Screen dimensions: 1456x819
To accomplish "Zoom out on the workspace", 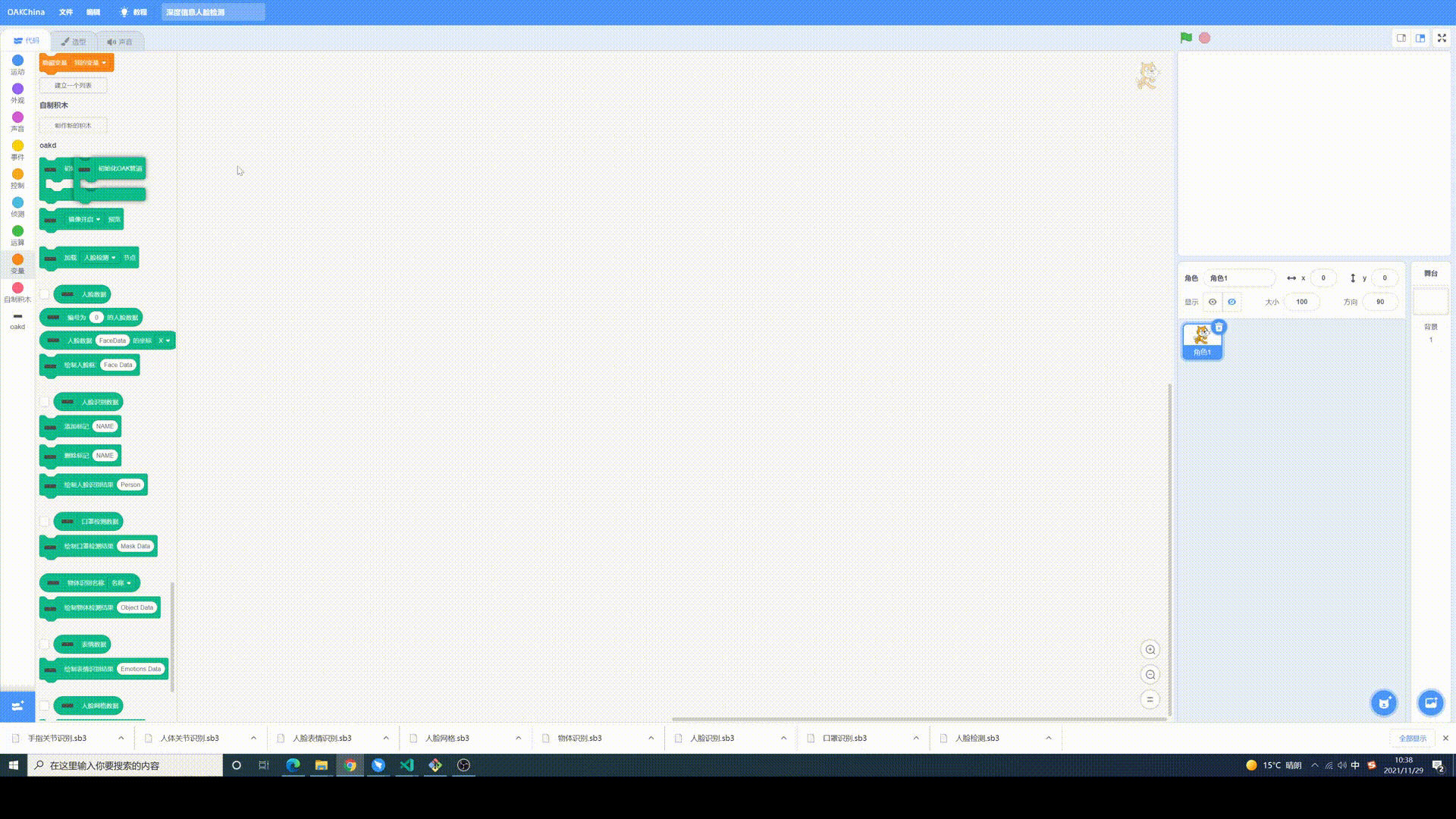I will 1150,675.
